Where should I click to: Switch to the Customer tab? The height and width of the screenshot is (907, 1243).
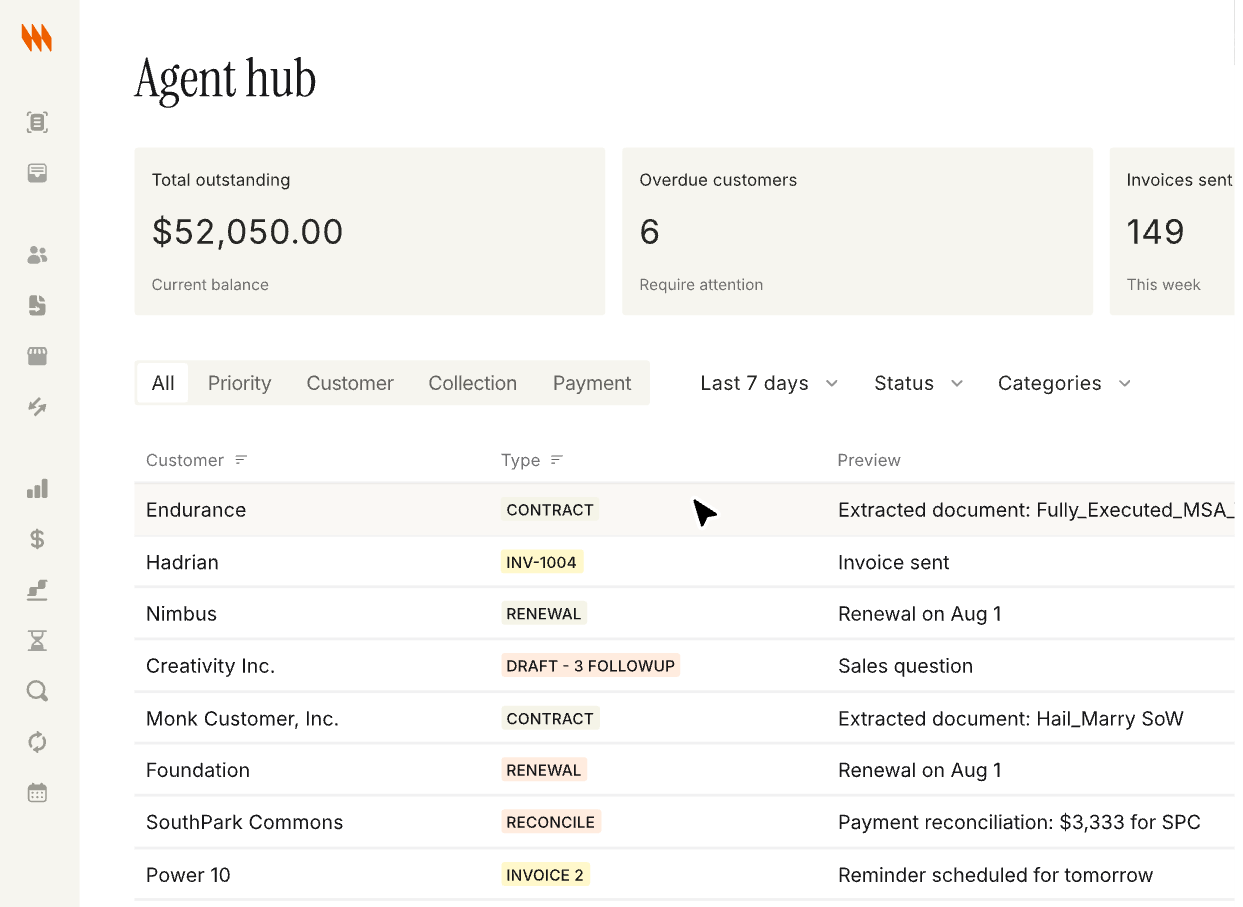click(x=350, y=383)
